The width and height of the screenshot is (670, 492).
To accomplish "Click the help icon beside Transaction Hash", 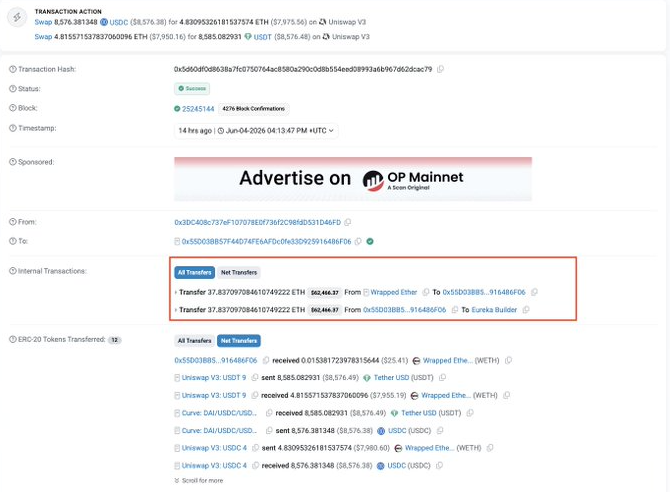I will (x=13, y=69).
